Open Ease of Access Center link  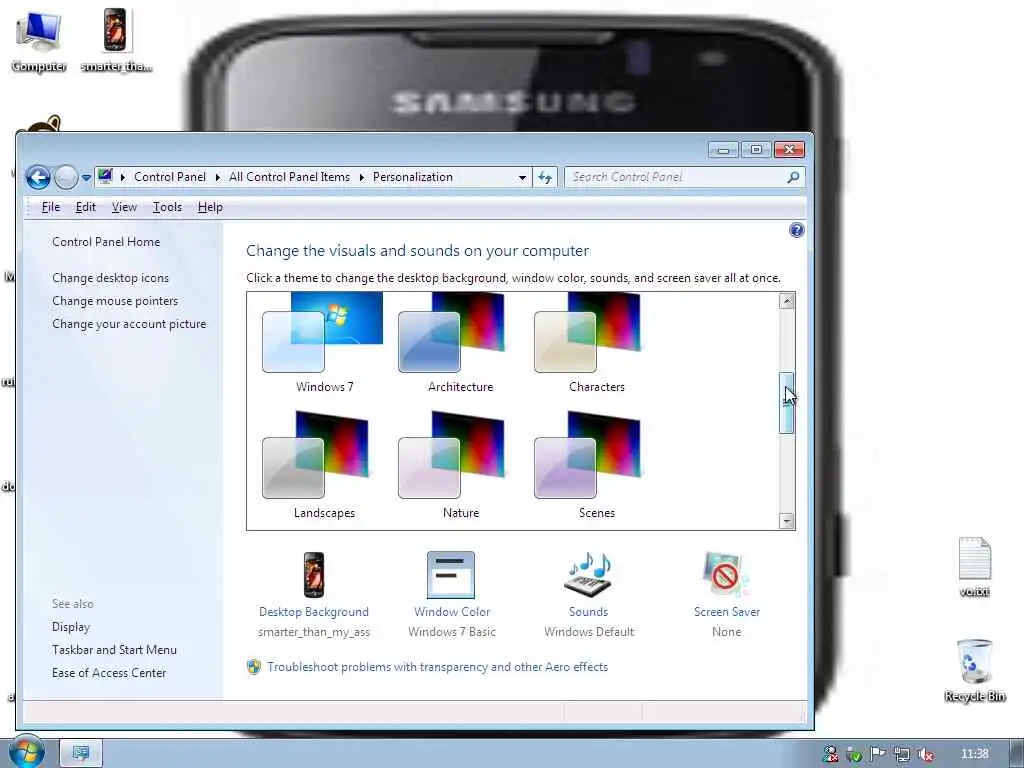tap(109, 673)
